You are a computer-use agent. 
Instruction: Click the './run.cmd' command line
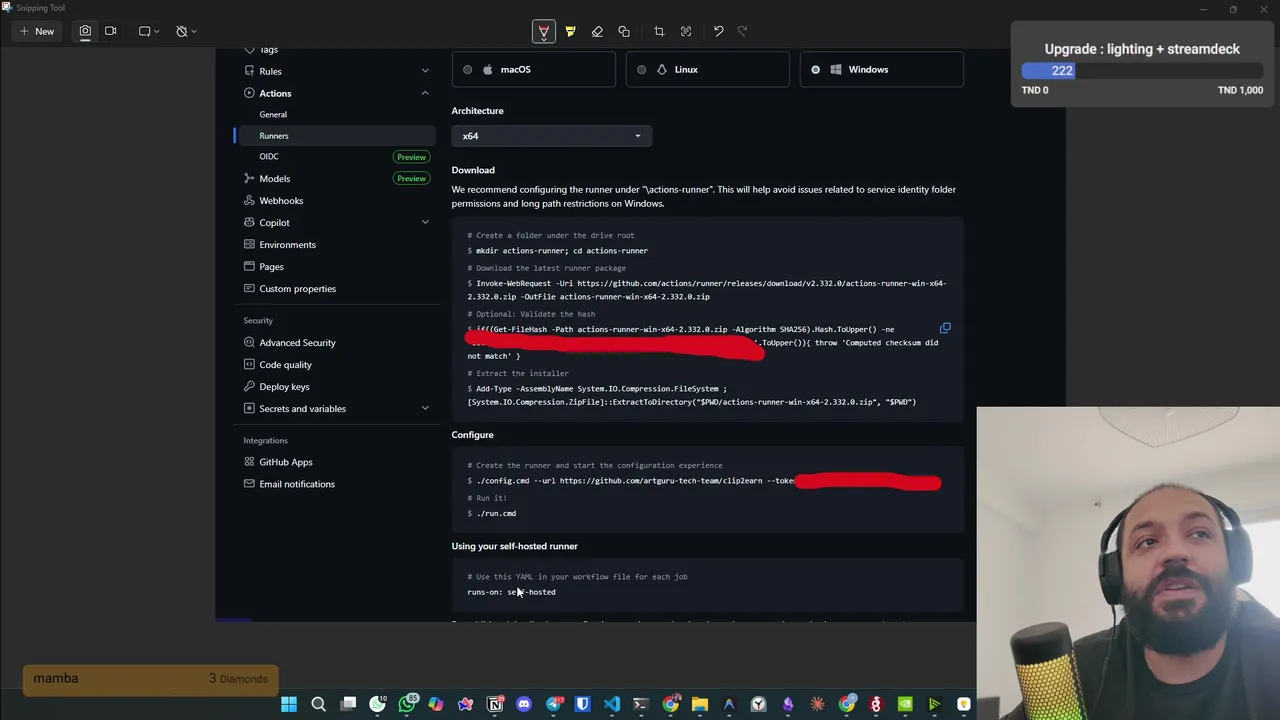click(496, 513)
